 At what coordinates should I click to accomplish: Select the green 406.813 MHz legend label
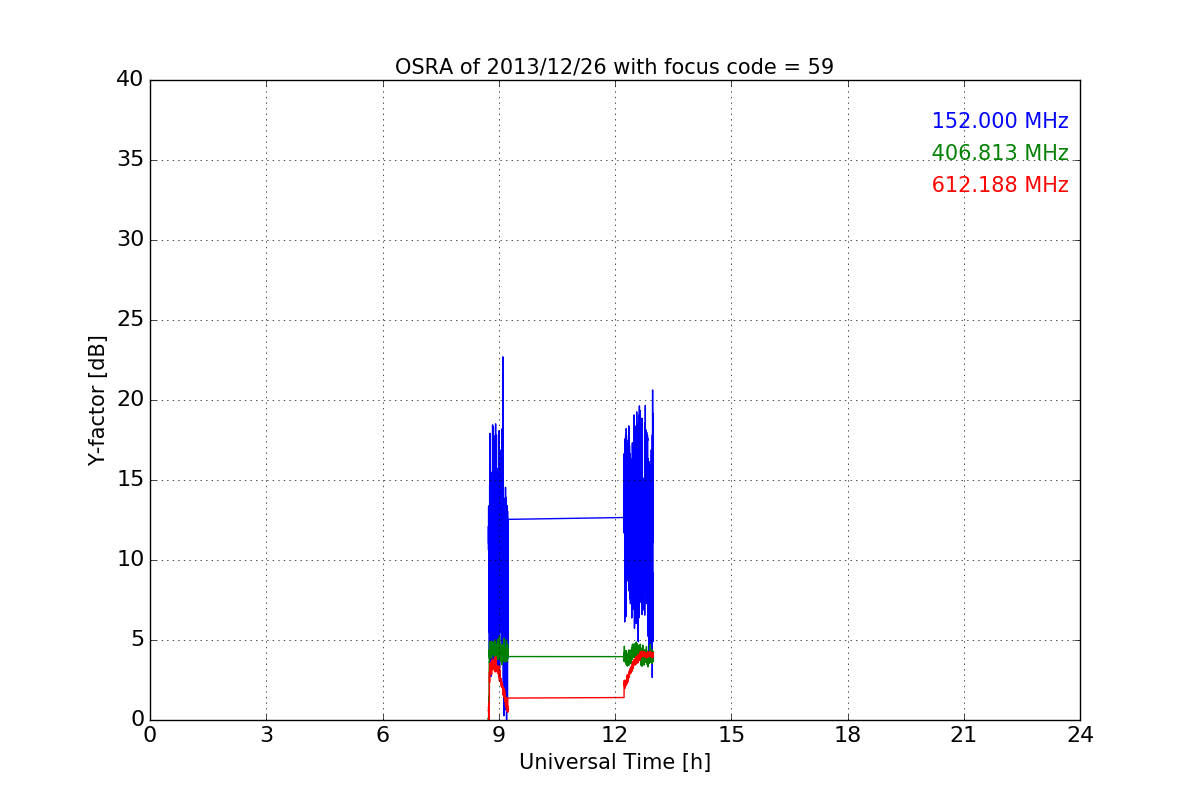[1000, 153]
